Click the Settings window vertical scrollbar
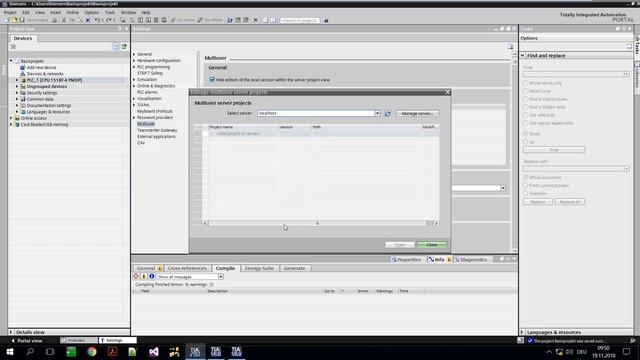 [514, 152]
